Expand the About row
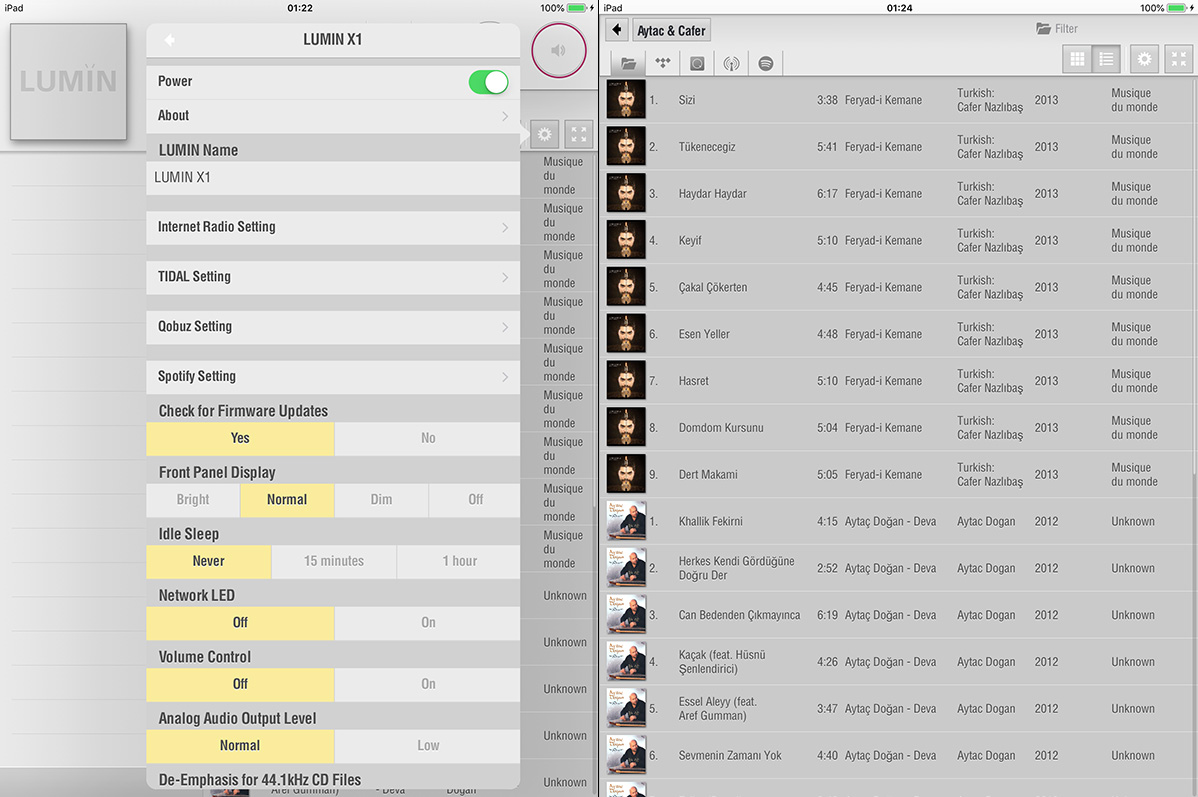This screenshot has width=1198, height=797. click(332, 116)
